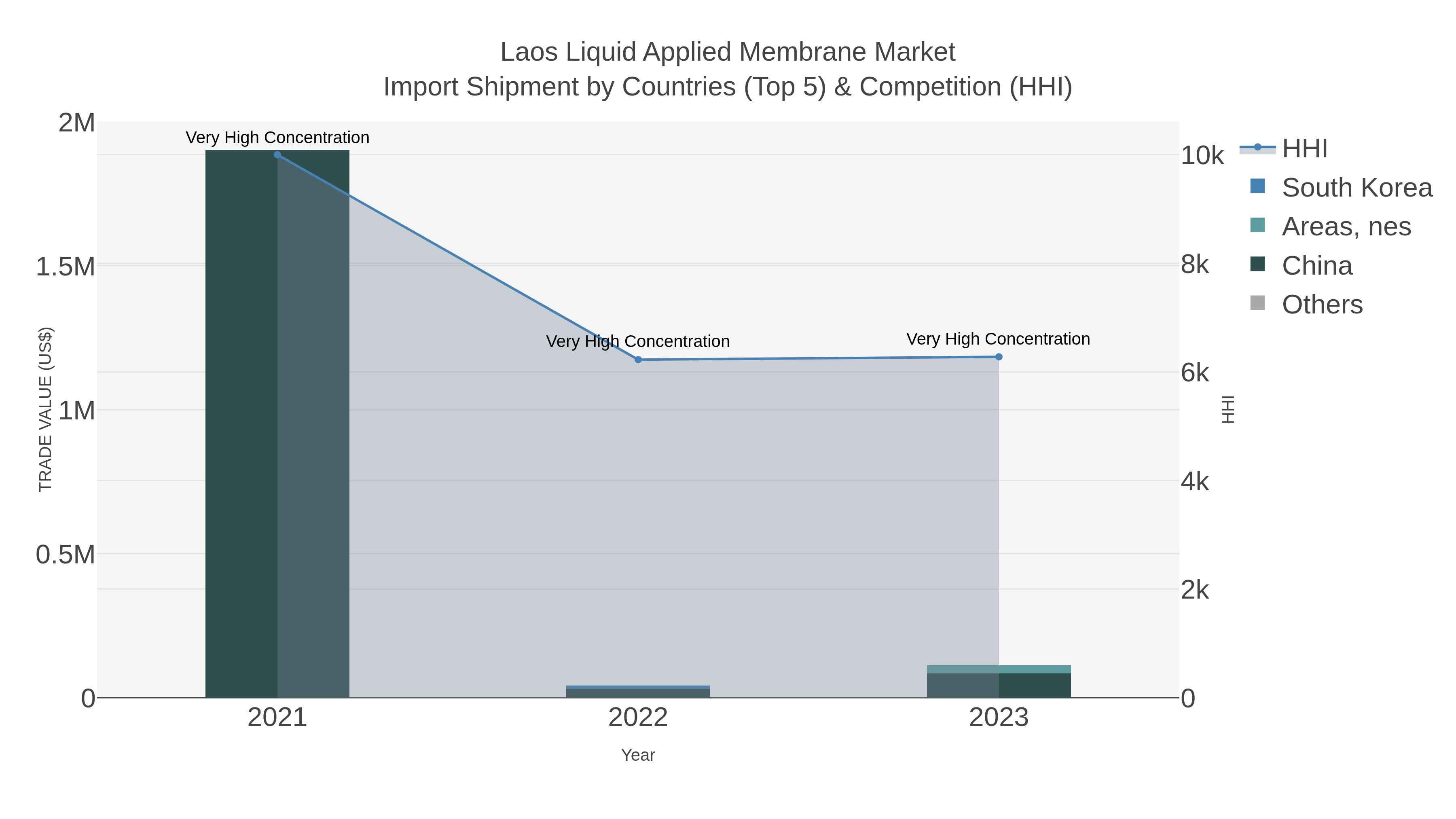1456x819 pixels.
Task: Click the 8k tick on HHI axis
Action: pyautogui.click(x=1195, y=265)
